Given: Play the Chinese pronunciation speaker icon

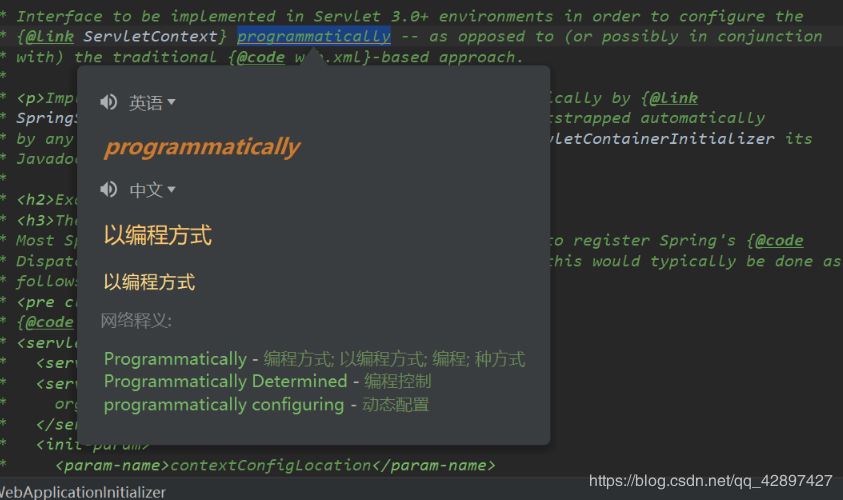Looking at the screenshot, I should 109,189.
